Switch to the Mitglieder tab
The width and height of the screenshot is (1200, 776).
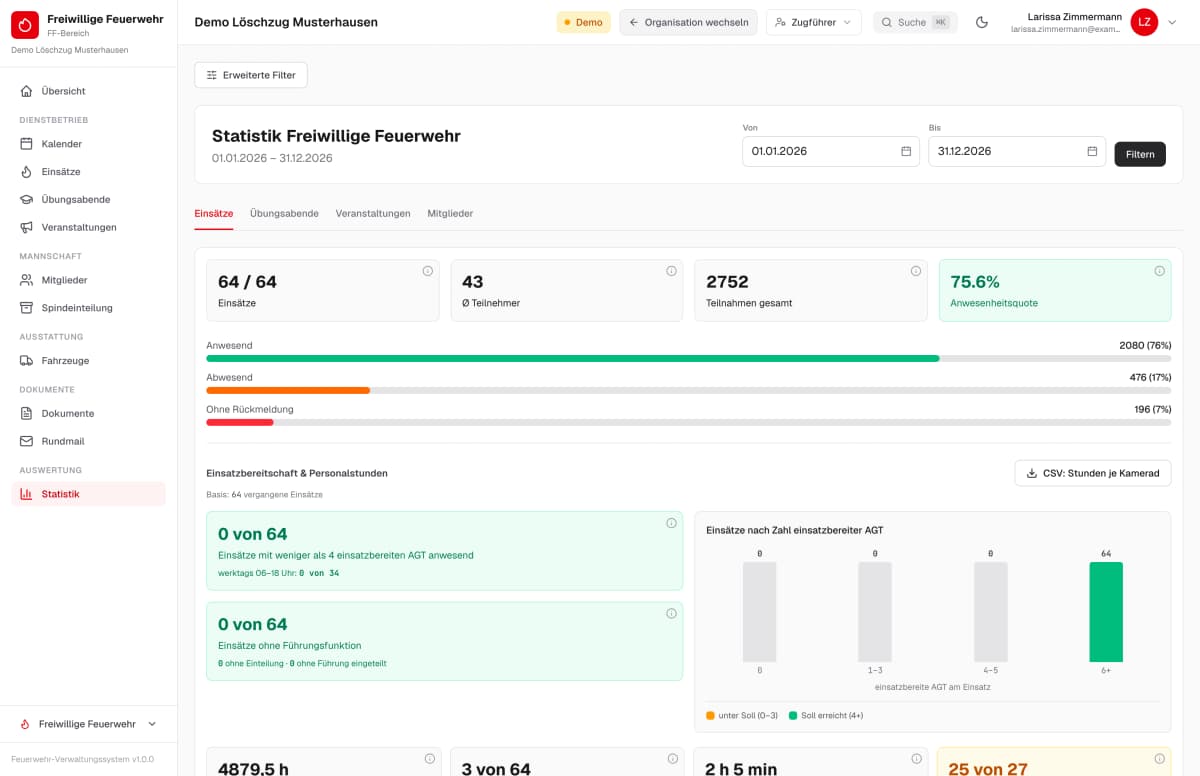pos(450,213)
